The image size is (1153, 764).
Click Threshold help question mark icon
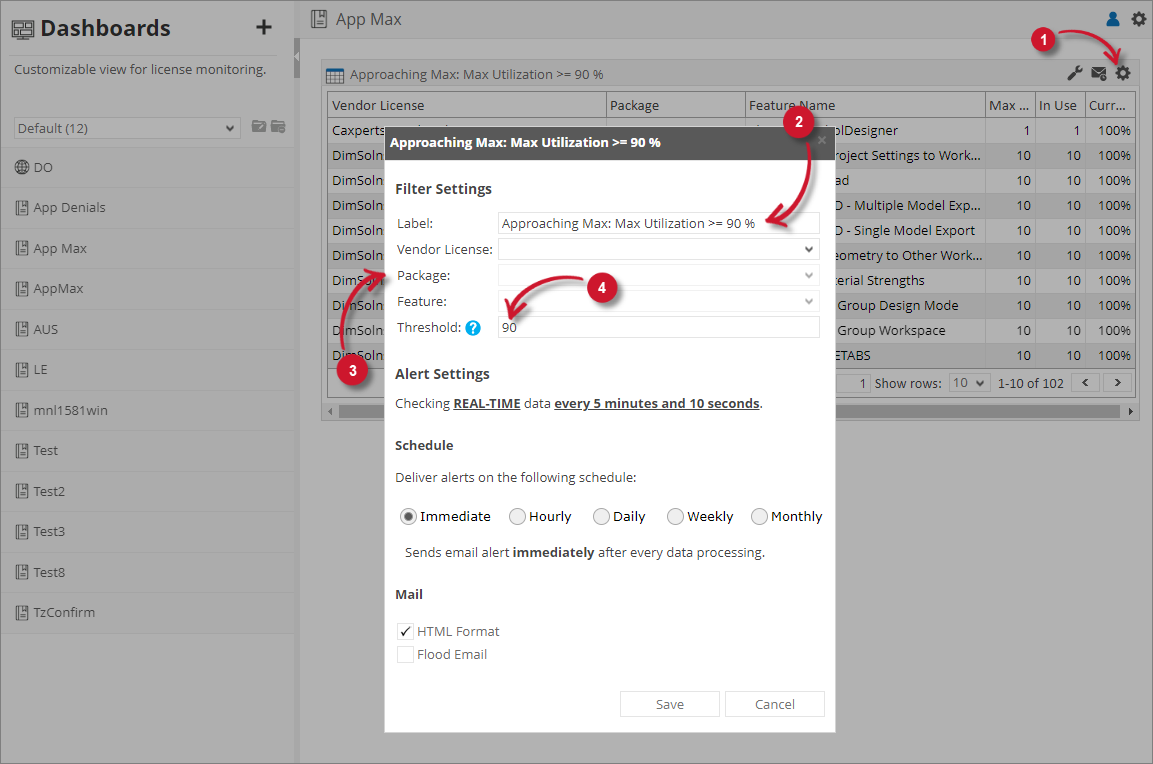click(473, 328)
